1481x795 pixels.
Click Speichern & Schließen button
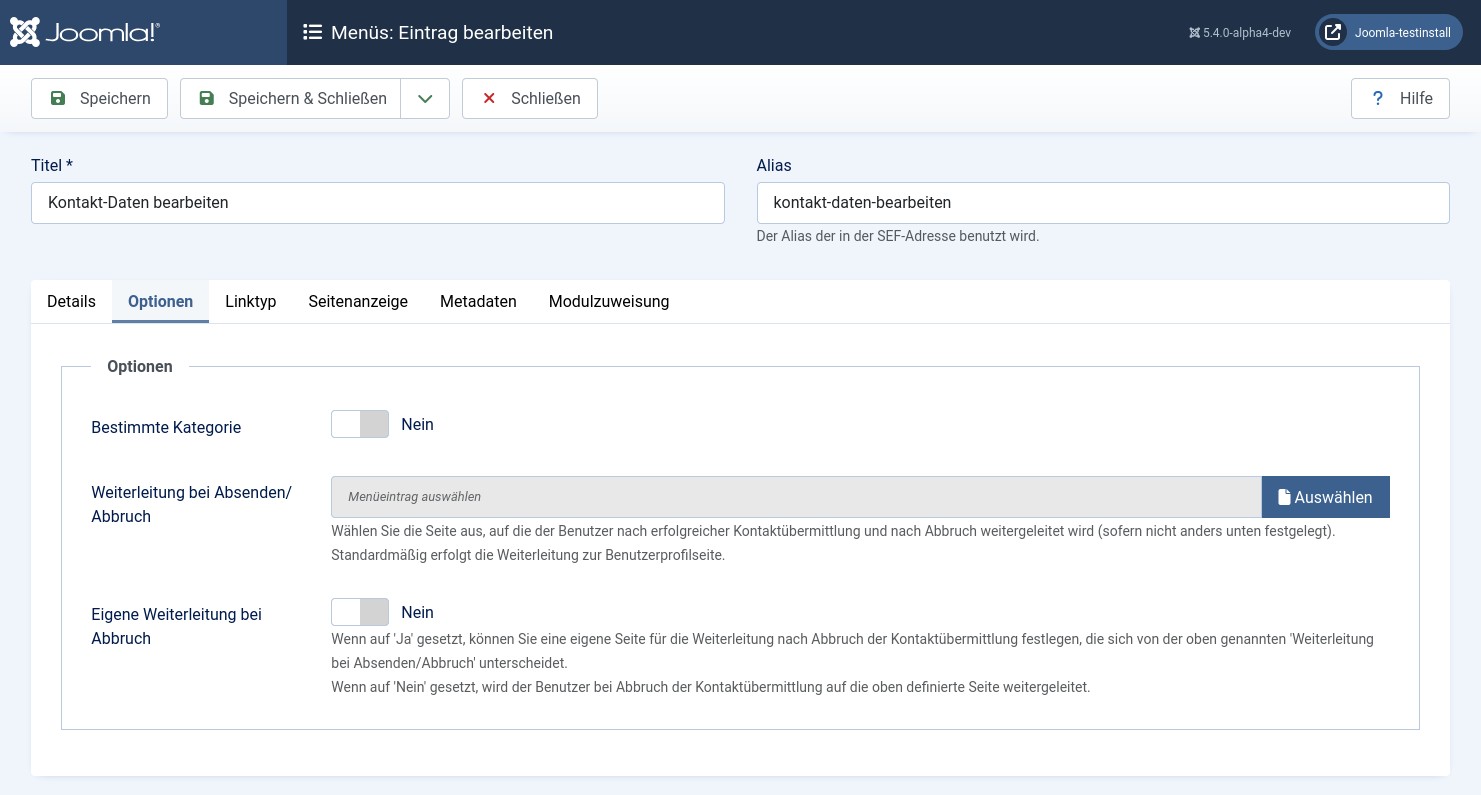pos(291,98)
